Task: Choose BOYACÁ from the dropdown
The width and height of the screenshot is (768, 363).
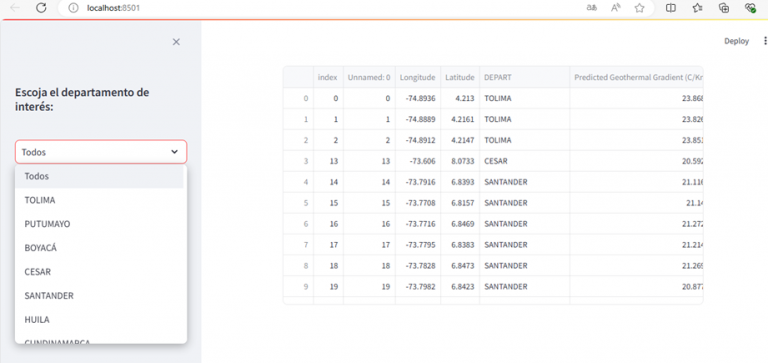Action: click(x=99, y=248)
